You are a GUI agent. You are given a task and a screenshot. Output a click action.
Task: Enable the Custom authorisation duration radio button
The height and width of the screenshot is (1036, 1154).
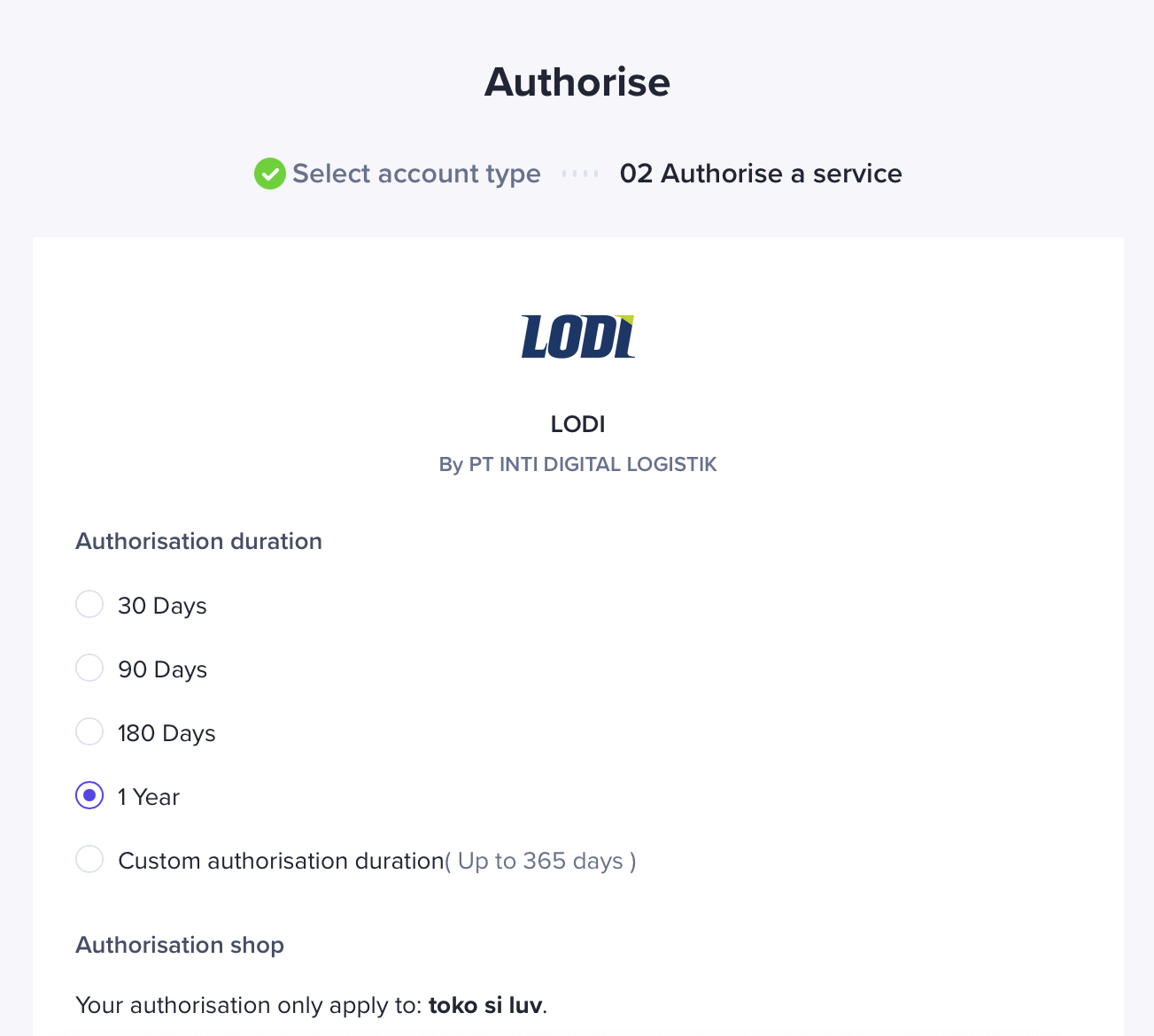pos(89,860)
